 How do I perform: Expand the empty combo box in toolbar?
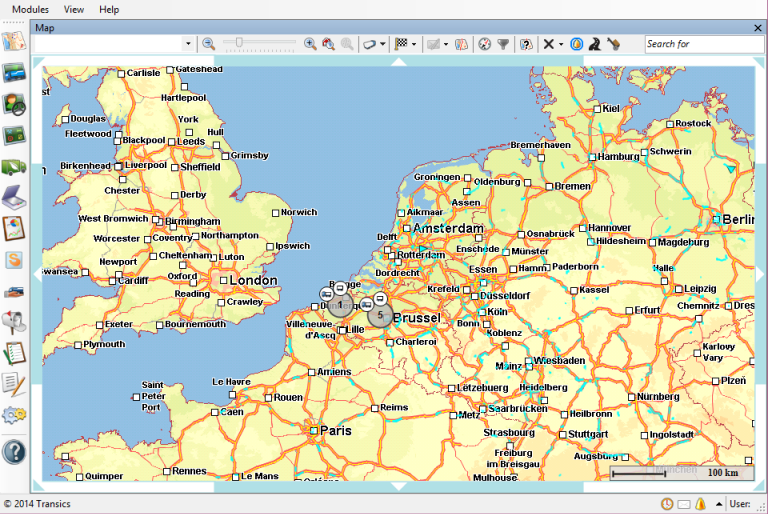pos(187,44)
